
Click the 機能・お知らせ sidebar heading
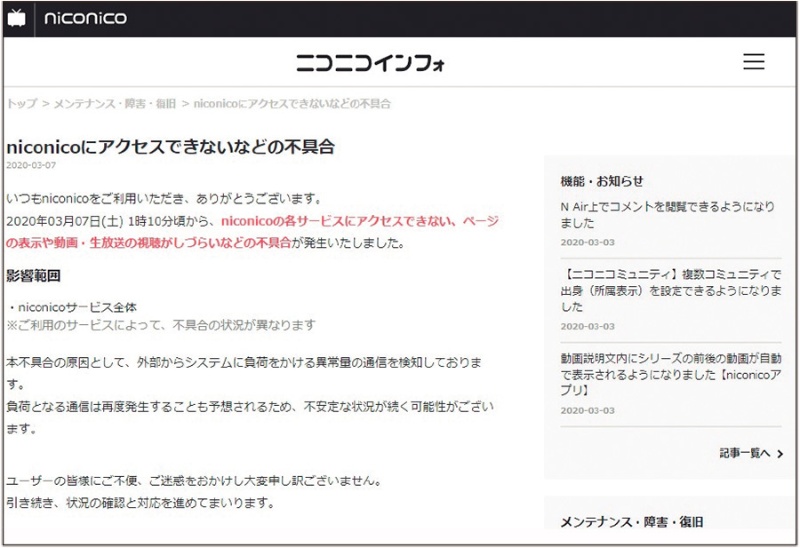602,181
